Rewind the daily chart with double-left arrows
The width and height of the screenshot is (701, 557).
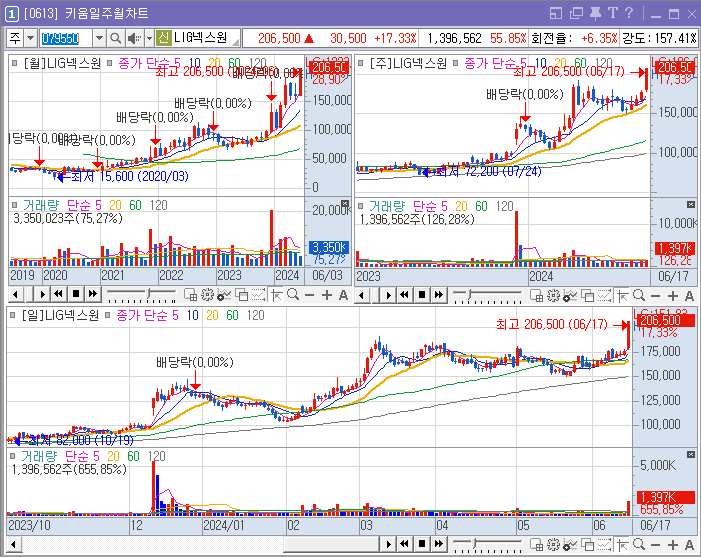[x=404, y=544]
